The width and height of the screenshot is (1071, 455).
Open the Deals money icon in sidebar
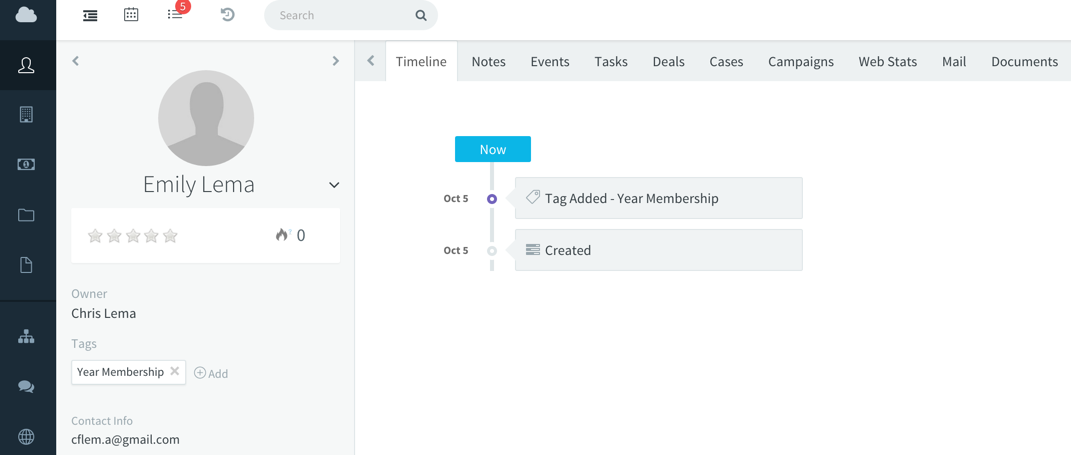tap(26, 164)
